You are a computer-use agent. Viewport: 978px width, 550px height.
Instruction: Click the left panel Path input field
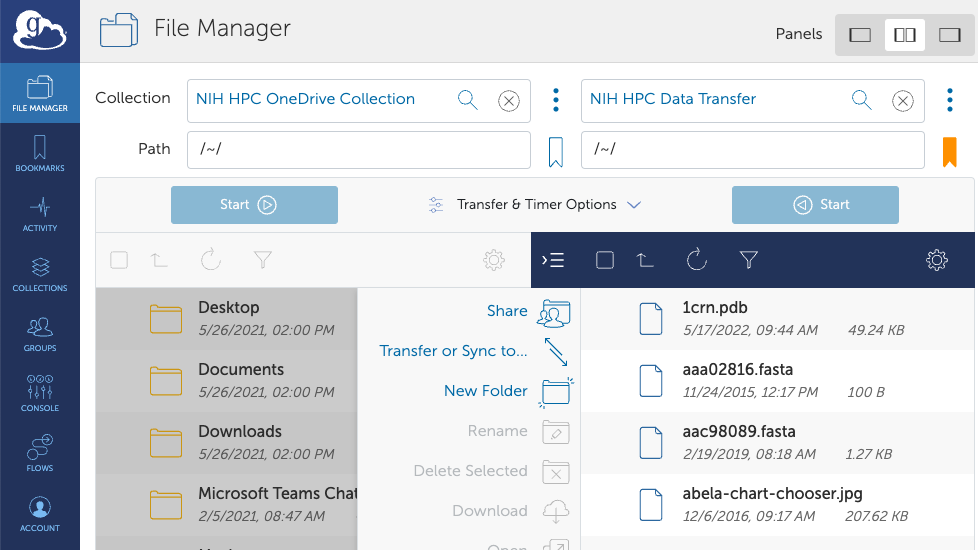pos(358,150)
